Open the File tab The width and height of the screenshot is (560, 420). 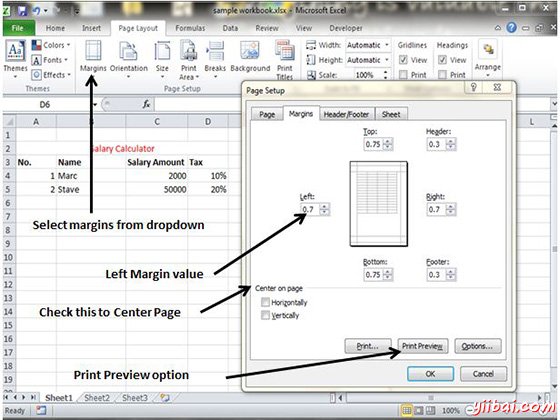tap(18, 28)
